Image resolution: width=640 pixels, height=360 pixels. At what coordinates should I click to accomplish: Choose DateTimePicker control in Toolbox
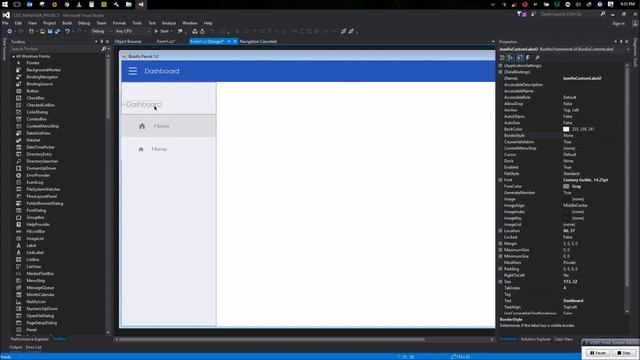[x=40, y=147]
